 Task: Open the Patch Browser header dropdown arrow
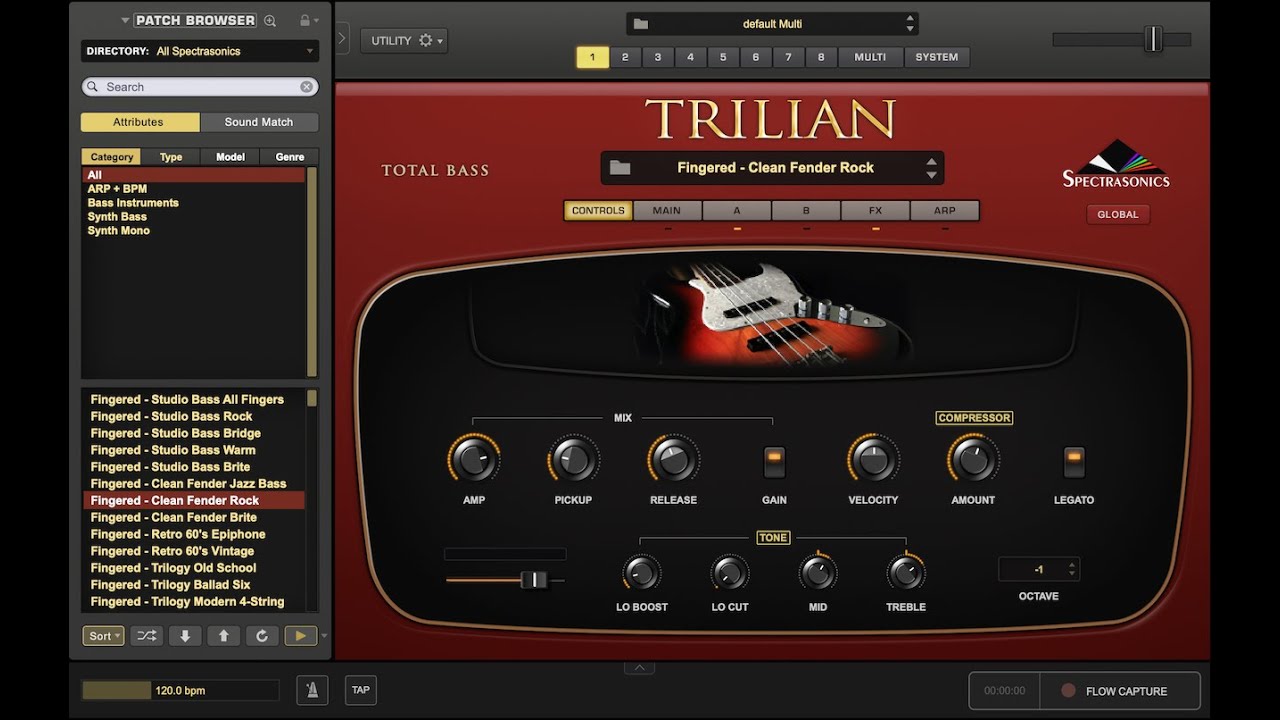click(125, 20)
